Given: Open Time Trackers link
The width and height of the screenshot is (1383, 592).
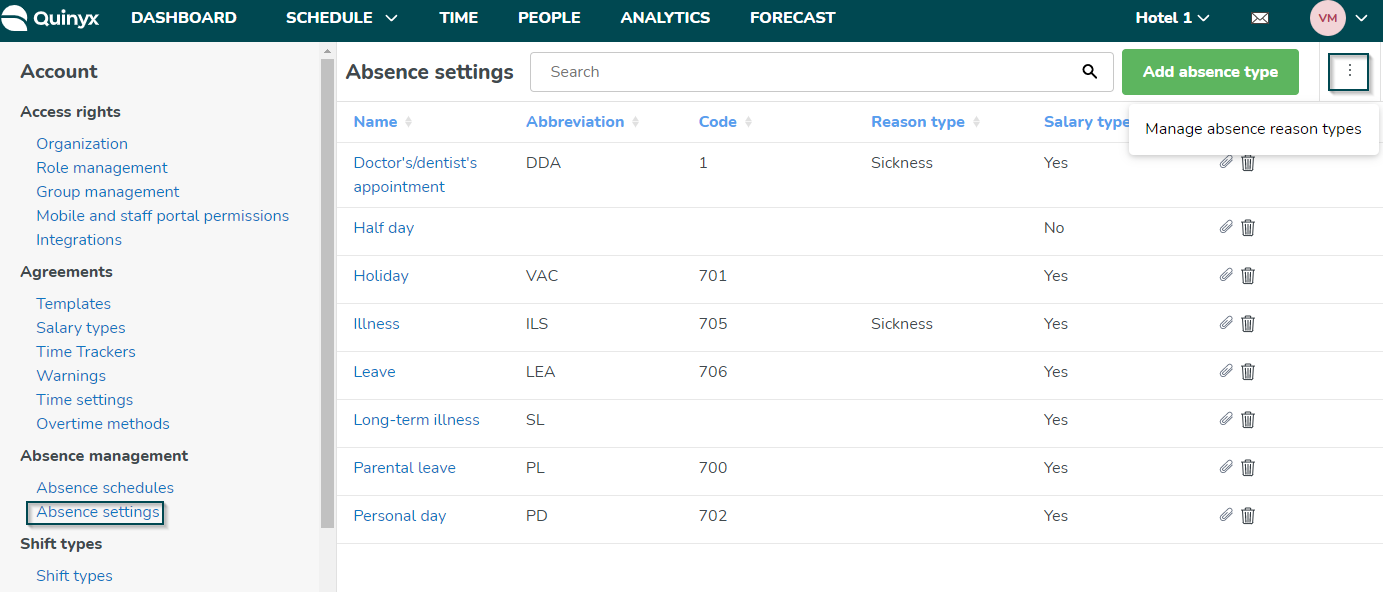Looking at the screenshot, I should (86, 352).
